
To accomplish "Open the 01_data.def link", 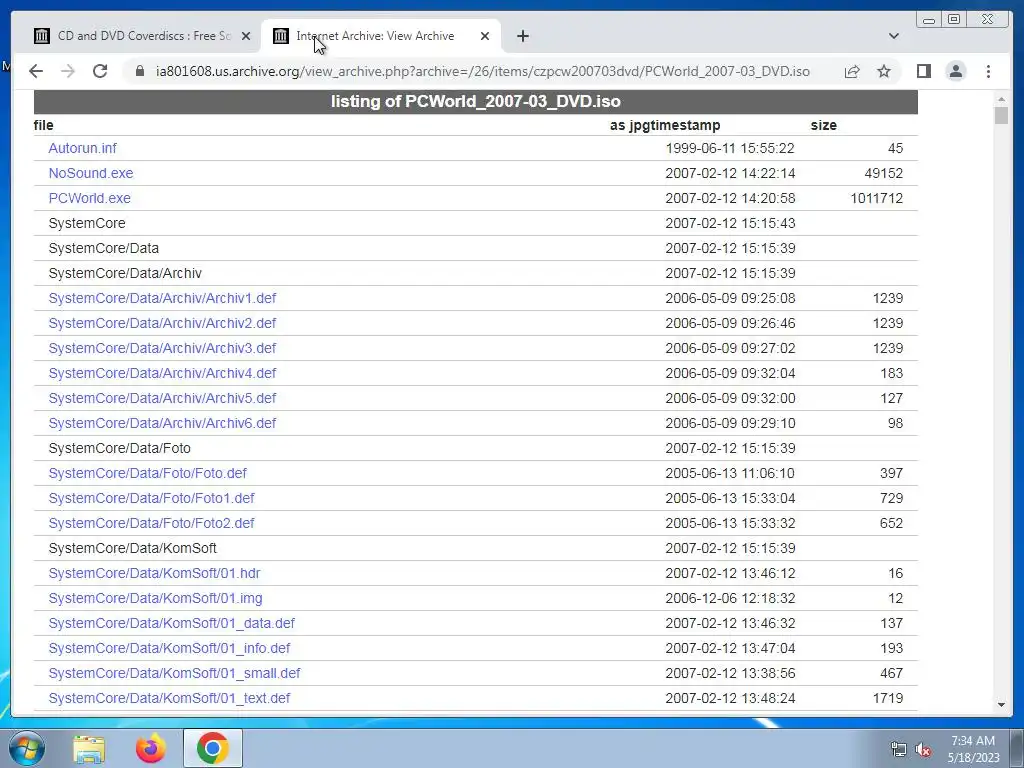I will point(171,623).
